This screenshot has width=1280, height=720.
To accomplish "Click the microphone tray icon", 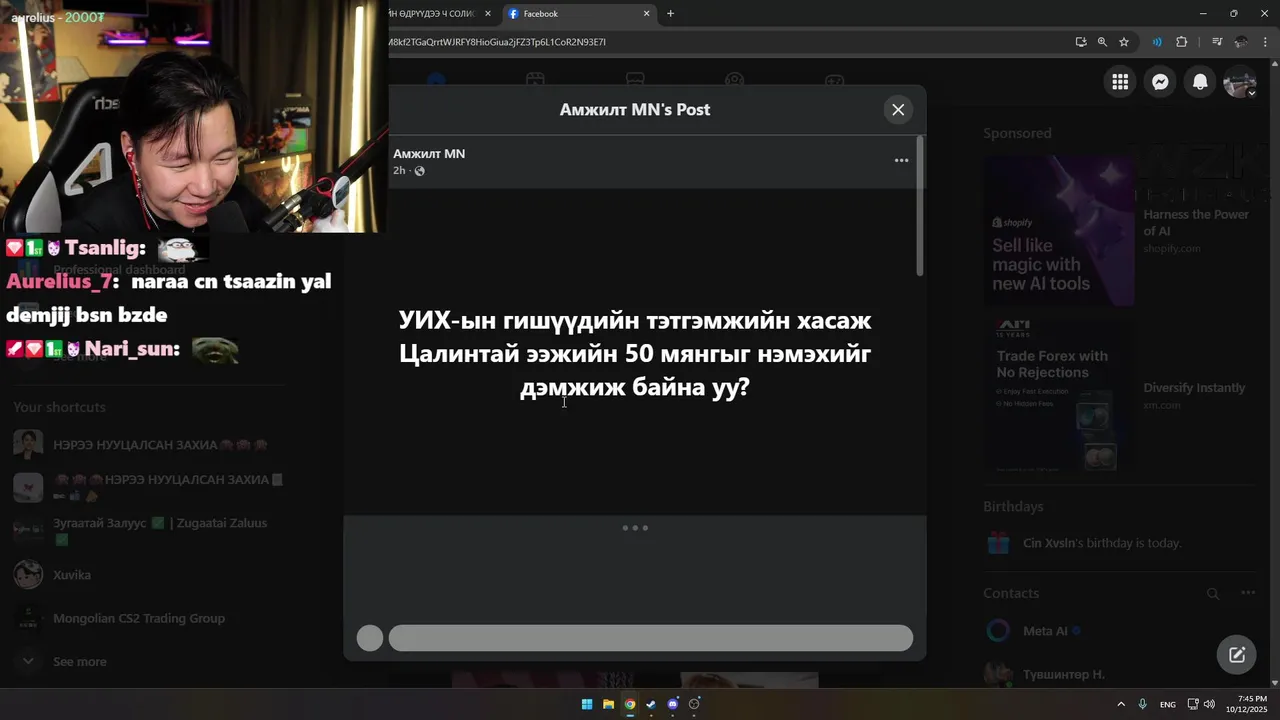I will click(x=1142, y=704).
